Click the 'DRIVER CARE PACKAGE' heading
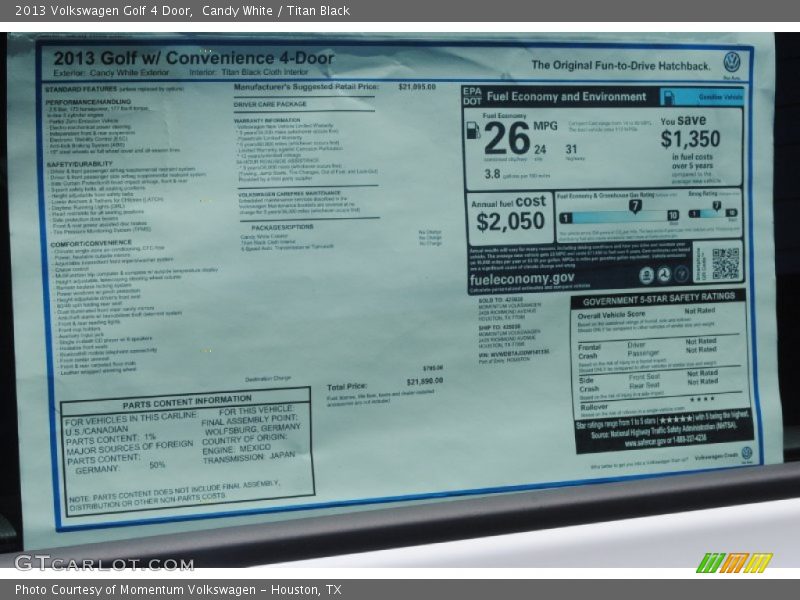This screenshot has width=800, height=600. 270,104
